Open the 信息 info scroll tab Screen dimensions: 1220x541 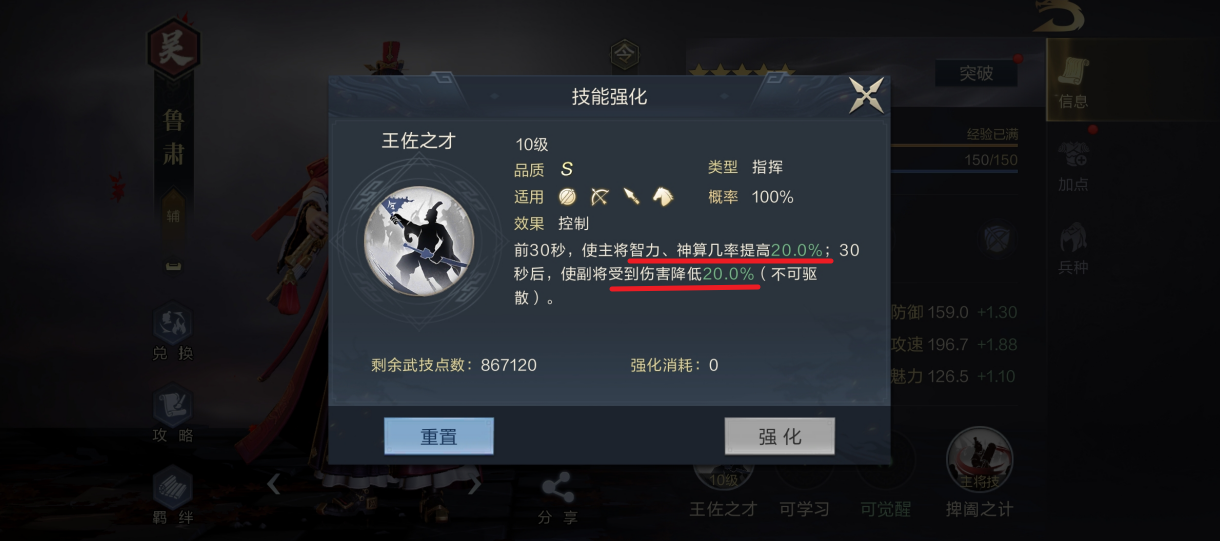(1073, 80)
